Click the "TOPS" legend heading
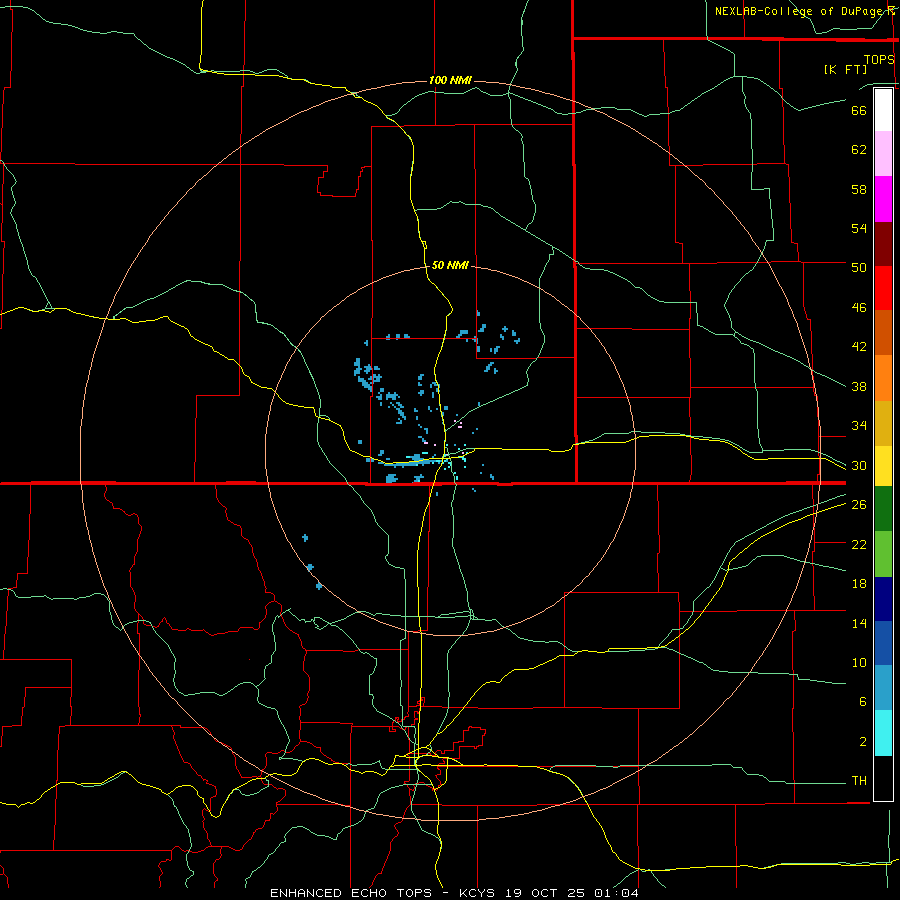This screenshot has width=900, height=900. point(879,59)
